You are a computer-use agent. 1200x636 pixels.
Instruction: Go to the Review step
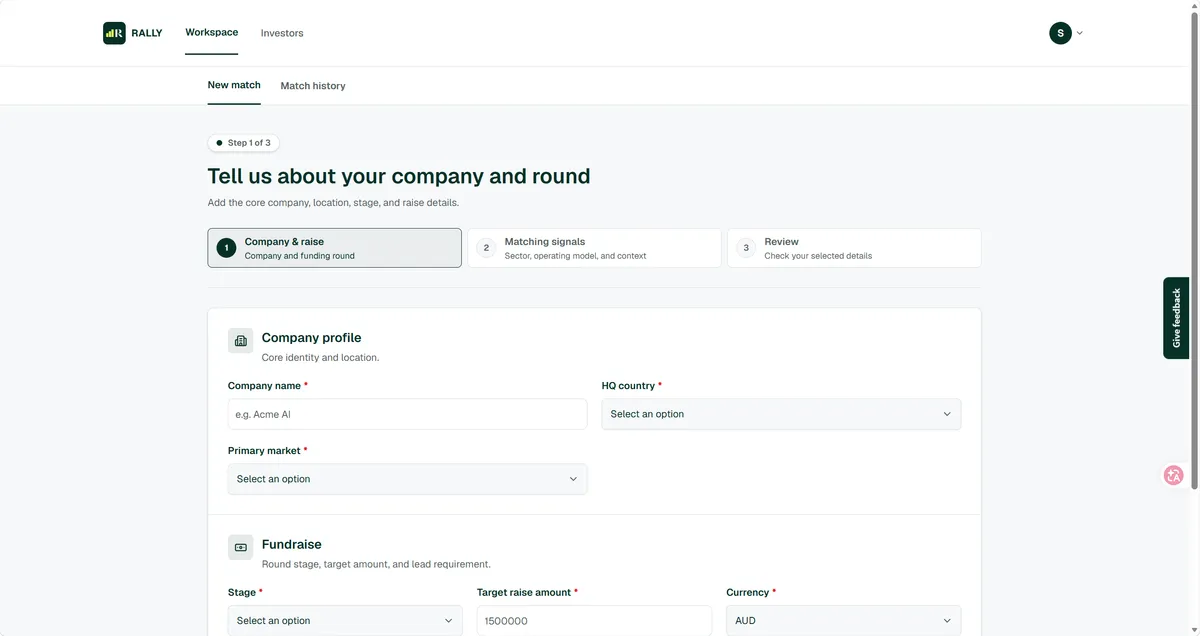click(x=854, y=248)
